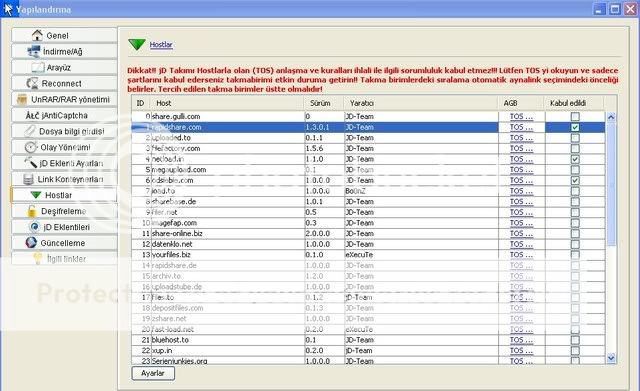Select the imagefap.com host row

pyautogui.click(x=368, y=223)
